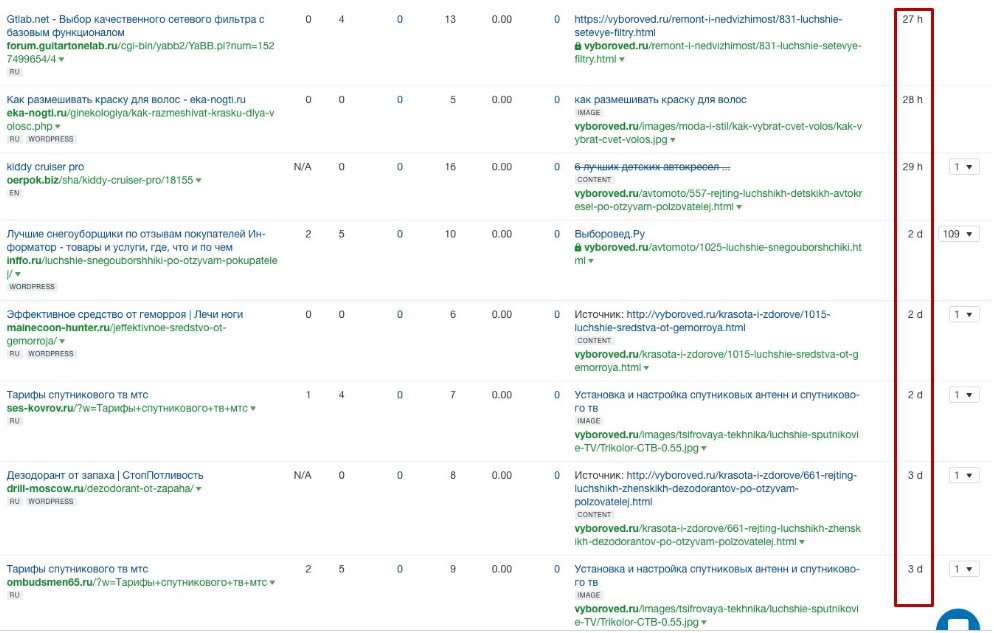Expand the 109 links dropdown

[959, 234]
